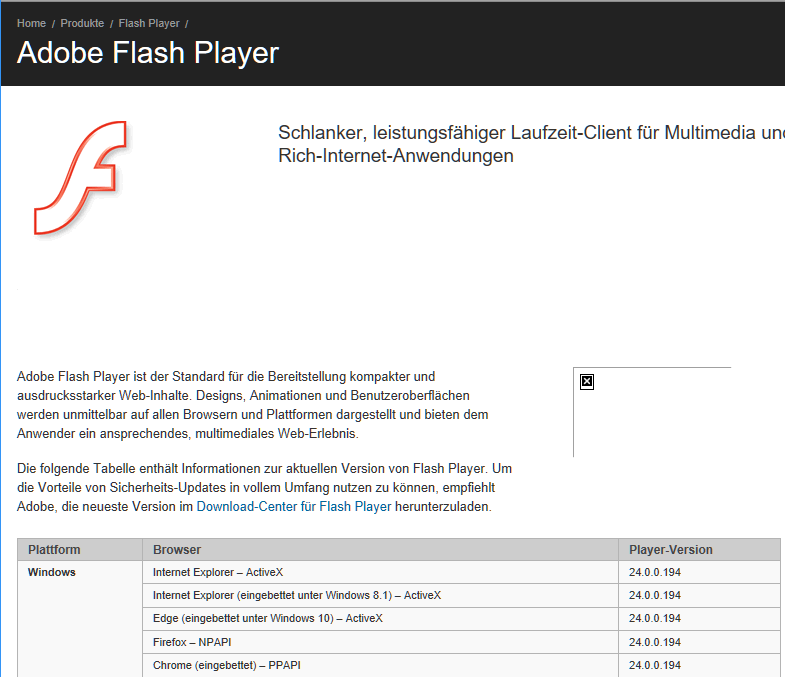Viewport: 785px width, 677px height.
Task: Open Download-Center für Flash Player link
Action: [294, 507]
